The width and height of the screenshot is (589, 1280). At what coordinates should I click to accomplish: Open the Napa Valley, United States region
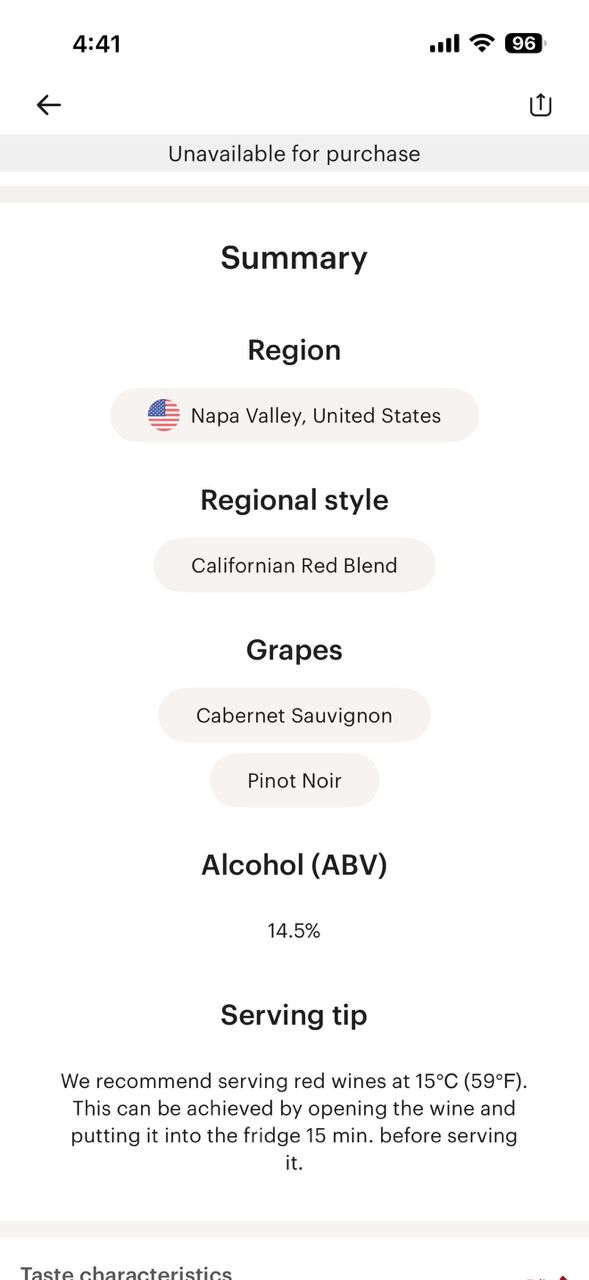click(294, 414)
